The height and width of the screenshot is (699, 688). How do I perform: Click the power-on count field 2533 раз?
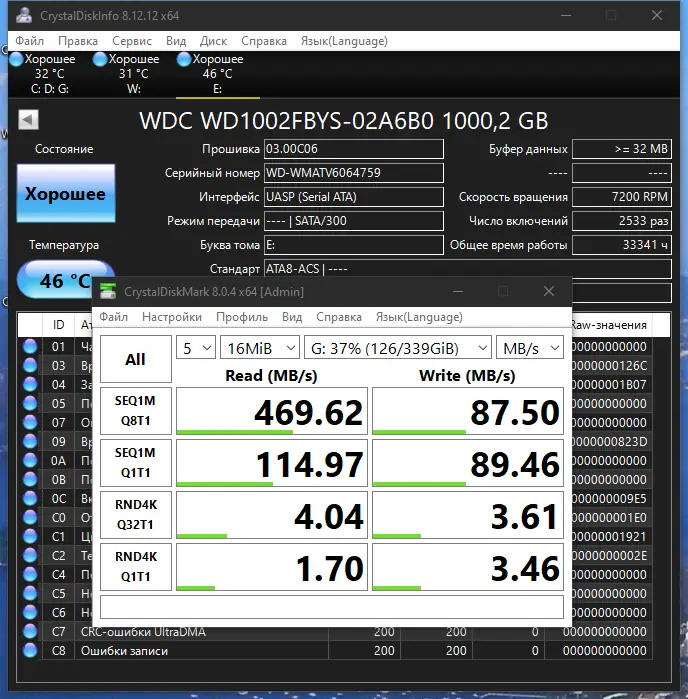point(622,221)
